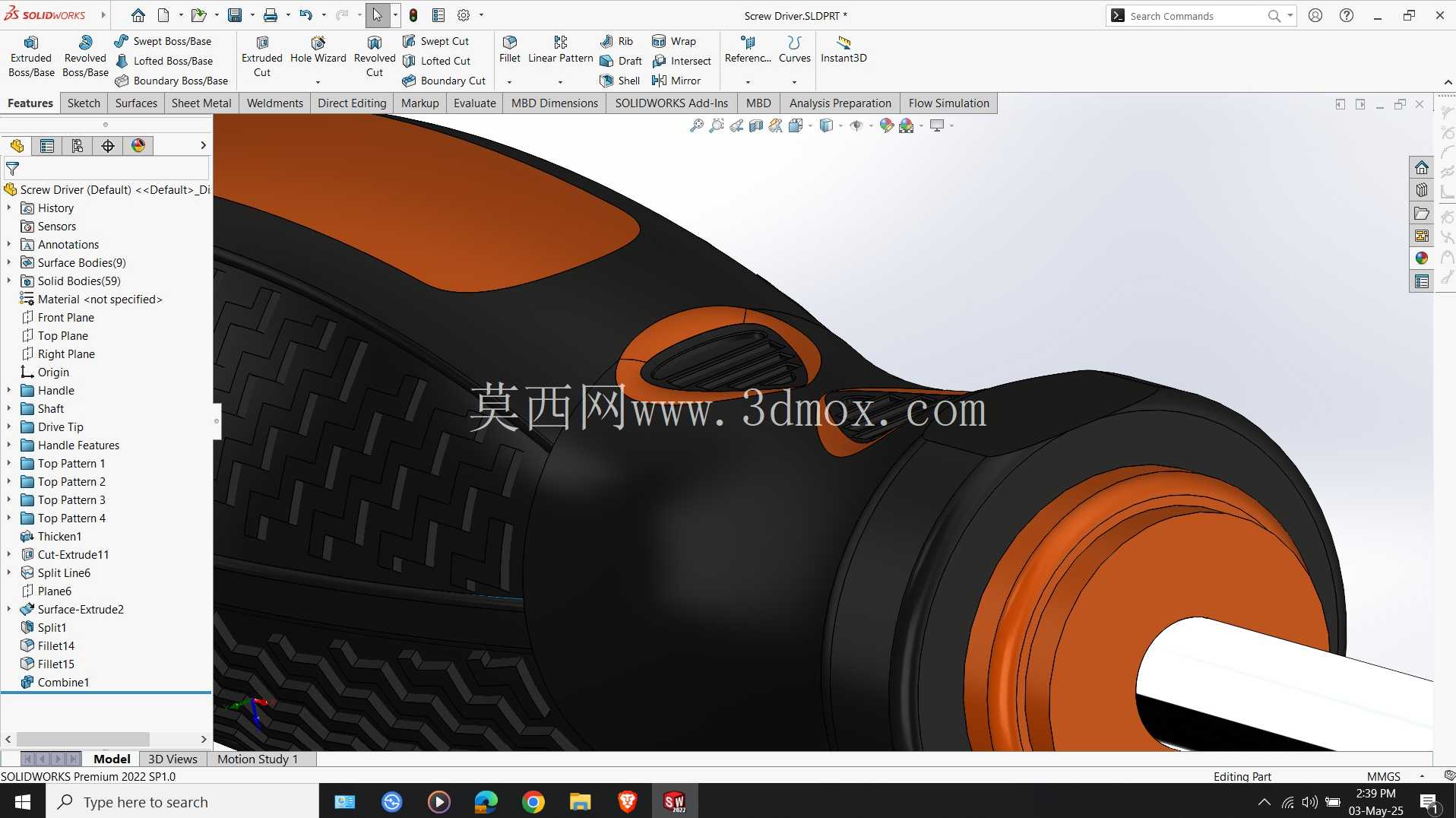Open the Motion Study 1 tab
Viewport: 1456px width, 818px height.
[258, 759]
